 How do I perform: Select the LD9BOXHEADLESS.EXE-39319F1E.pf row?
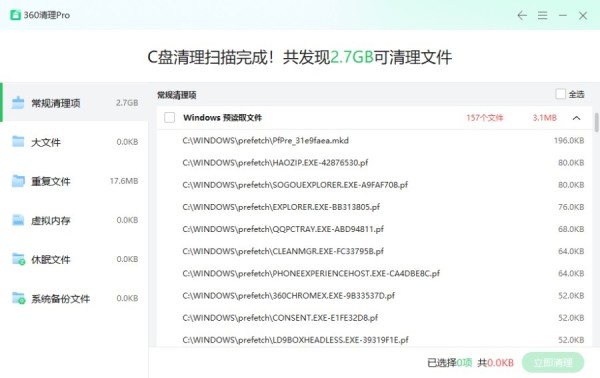click(x=375, y=339)
